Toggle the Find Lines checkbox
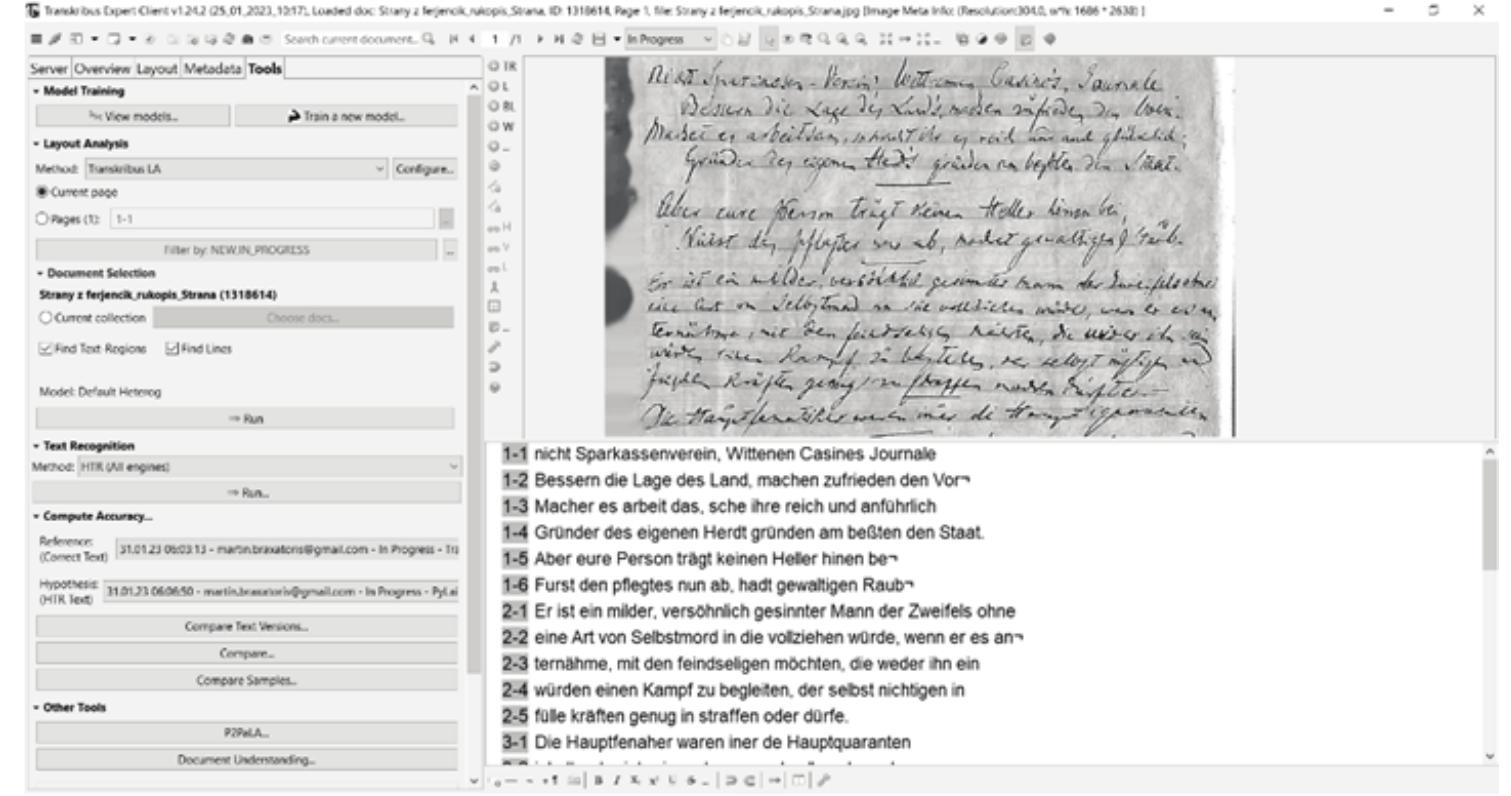The width and height of the screenshot is (1511, 796). click(x=171, y=347)
